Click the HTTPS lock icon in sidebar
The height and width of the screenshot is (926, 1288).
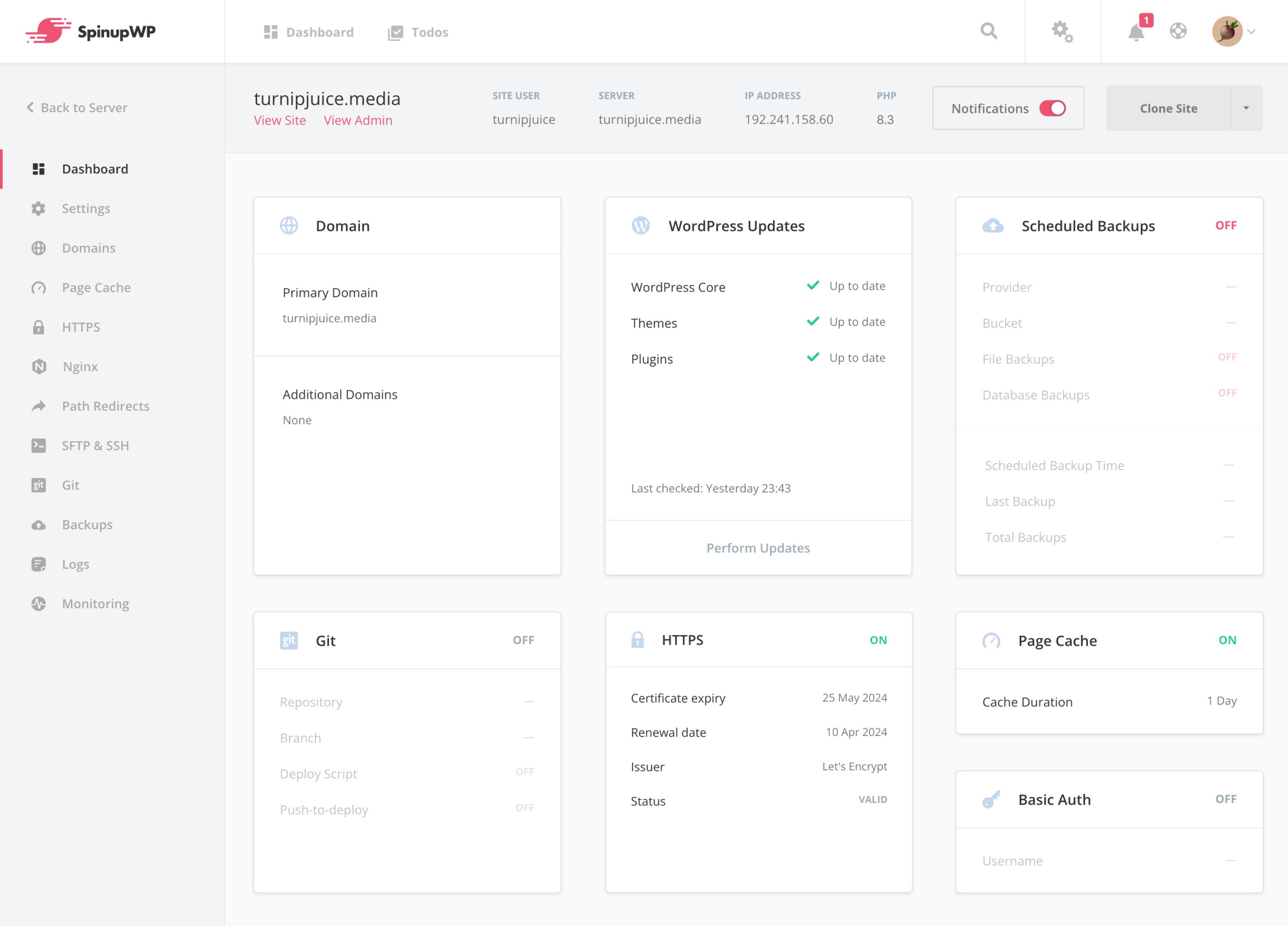39,327
